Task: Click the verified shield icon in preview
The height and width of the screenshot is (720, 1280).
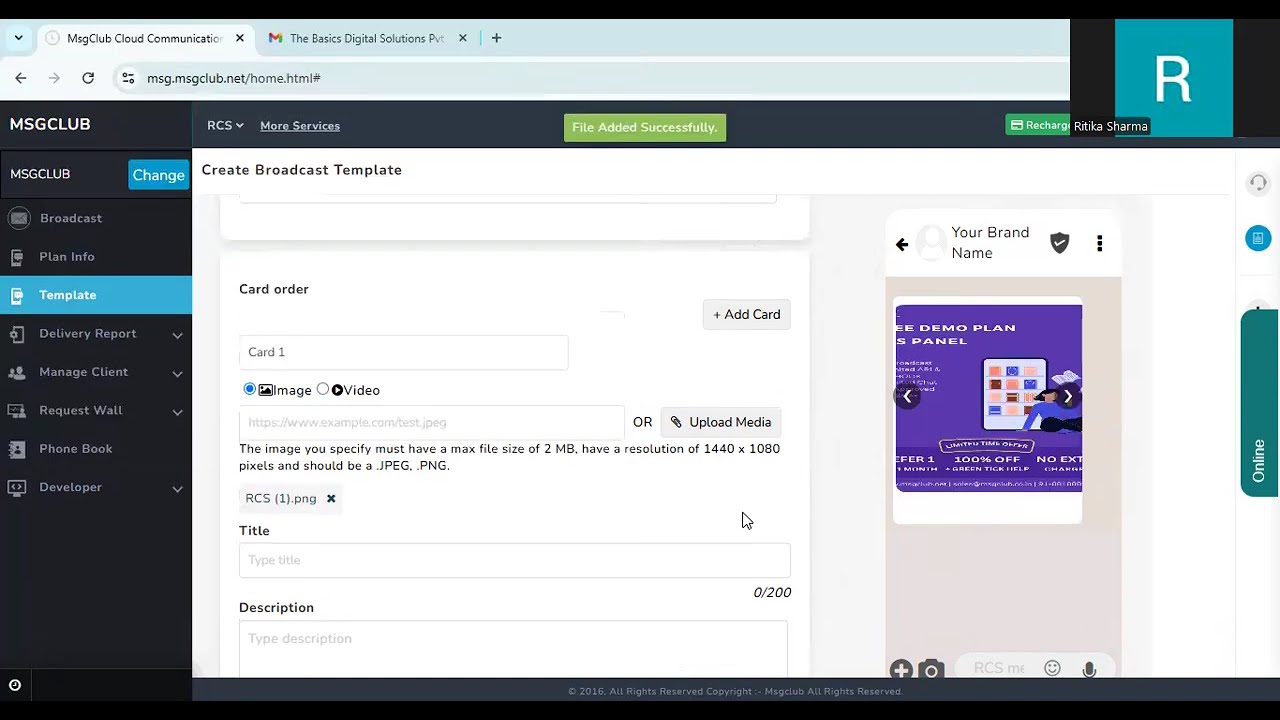Action: click(x=1060, y=243)
